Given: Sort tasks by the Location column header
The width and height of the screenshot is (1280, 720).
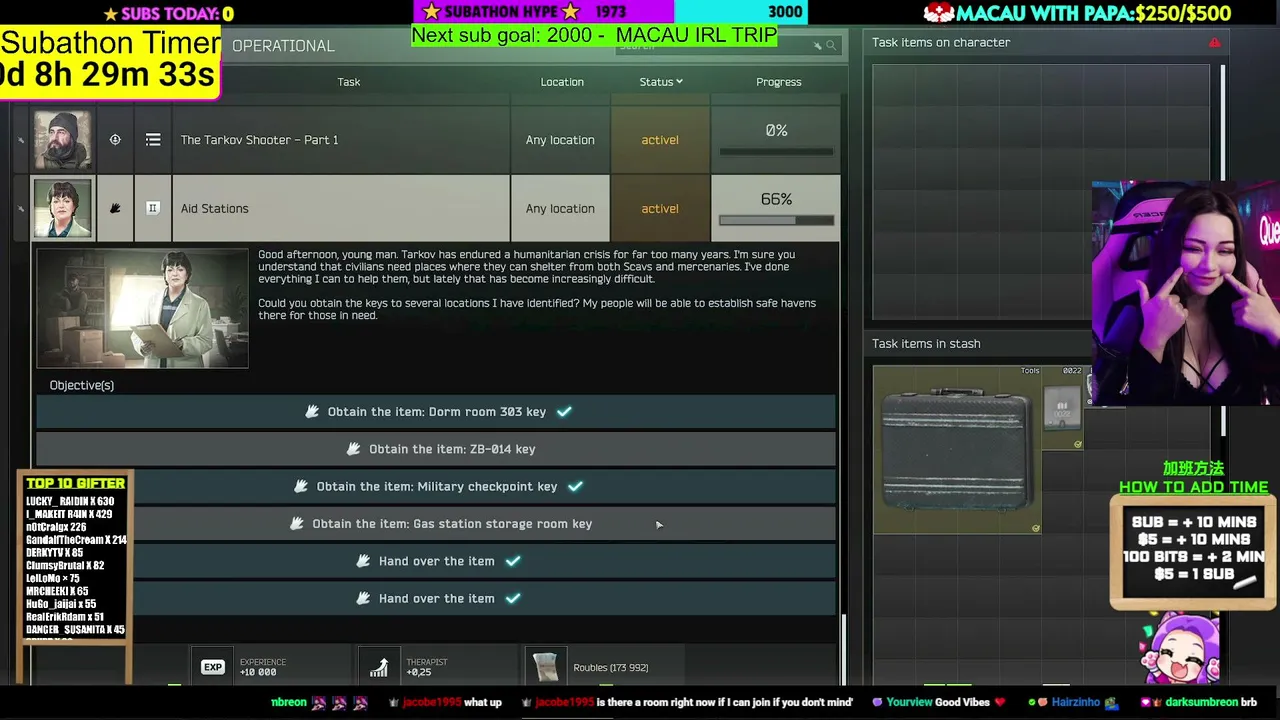Looking at the screenshot, I should pos(562,82).
